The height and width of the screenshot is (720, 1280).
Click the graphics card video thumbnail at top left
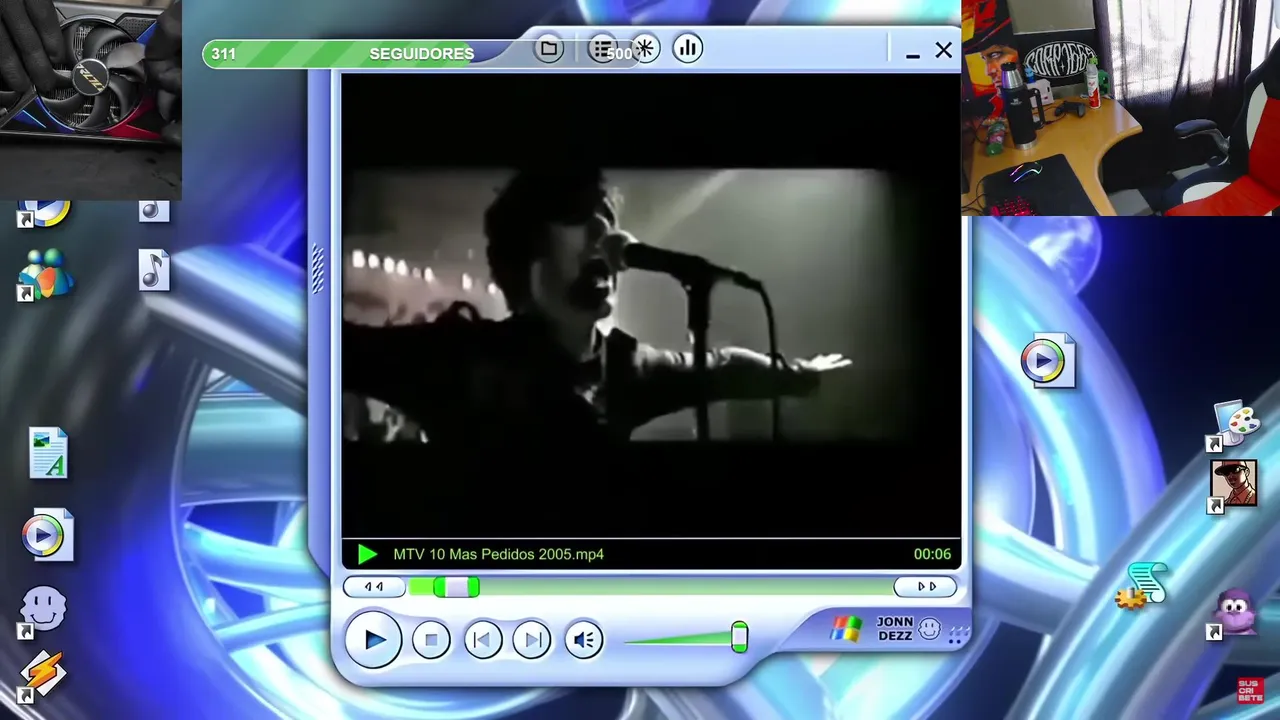coord(91,99)
